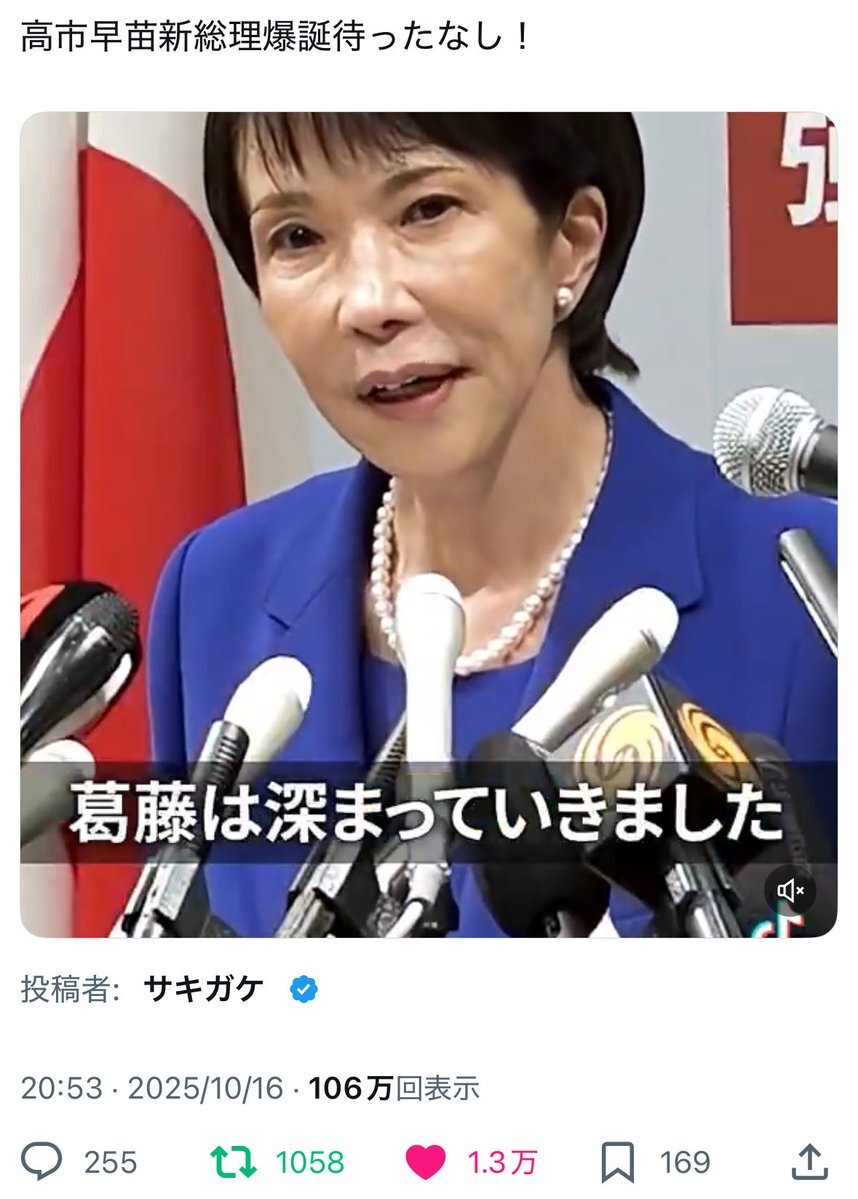Play the embedded video thumbnail

[428, 525]
